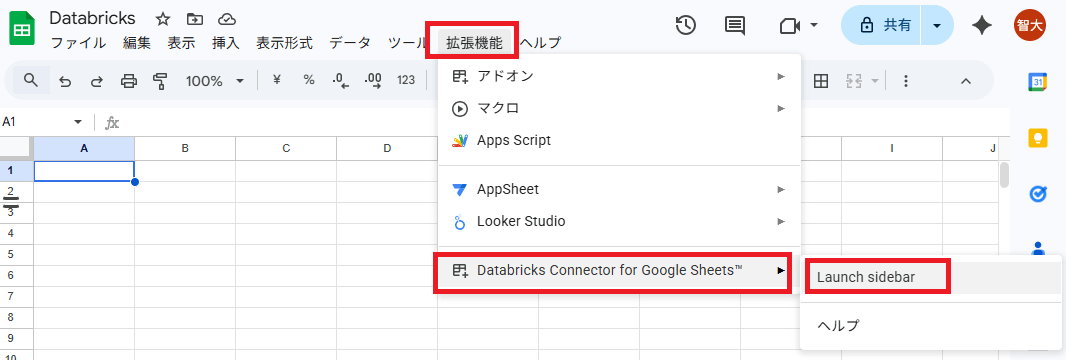Select the paint format tool
Screen dimensions: 1066x360
(x=160, y=81)
